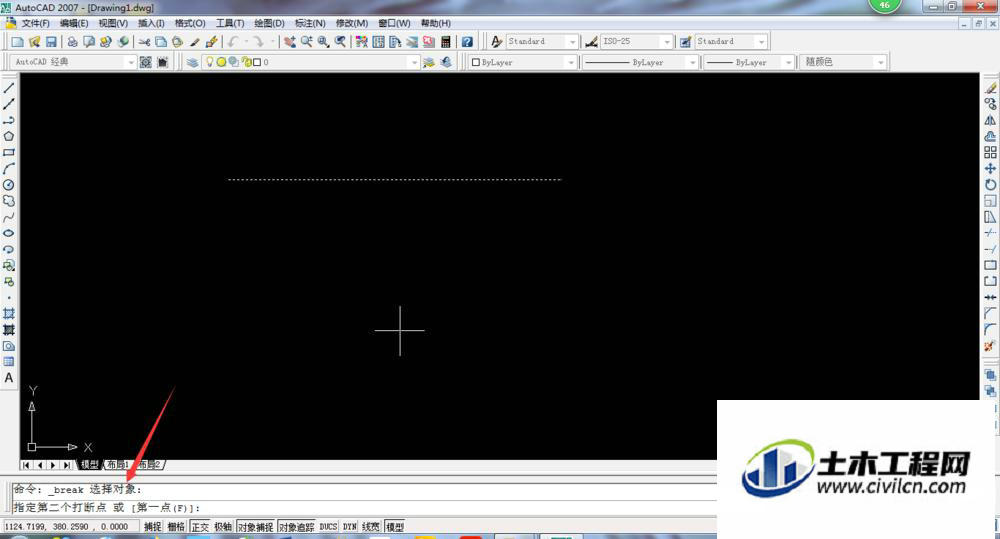Click the Save drawing icon
This screenshot has height=539, width=1000.
pyautogui.click(x=51, y=41)
